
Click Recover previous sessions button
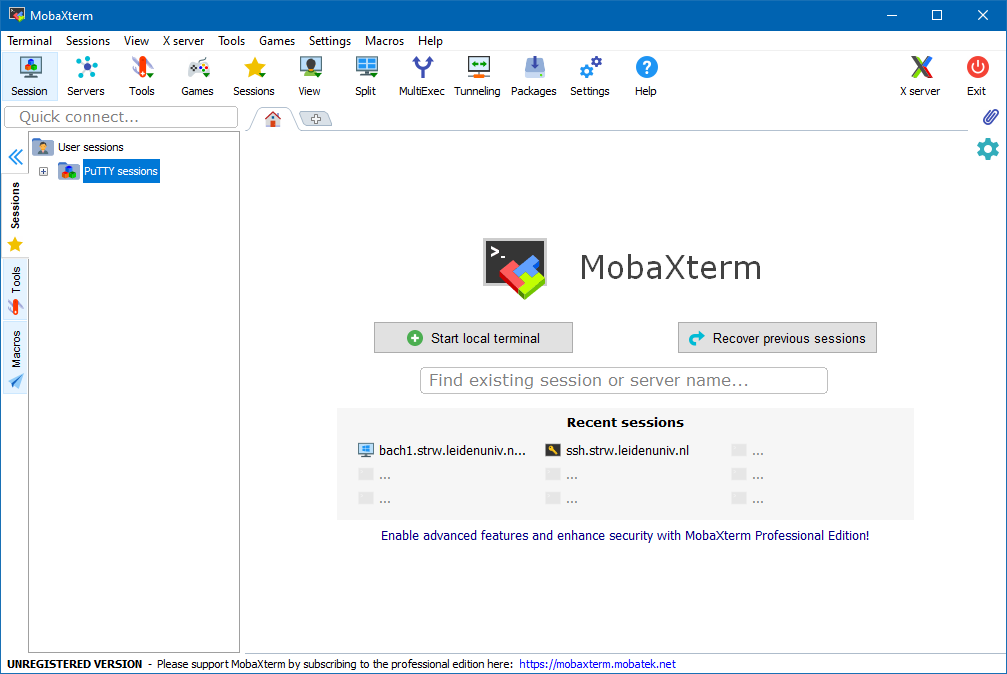[777, 338]
